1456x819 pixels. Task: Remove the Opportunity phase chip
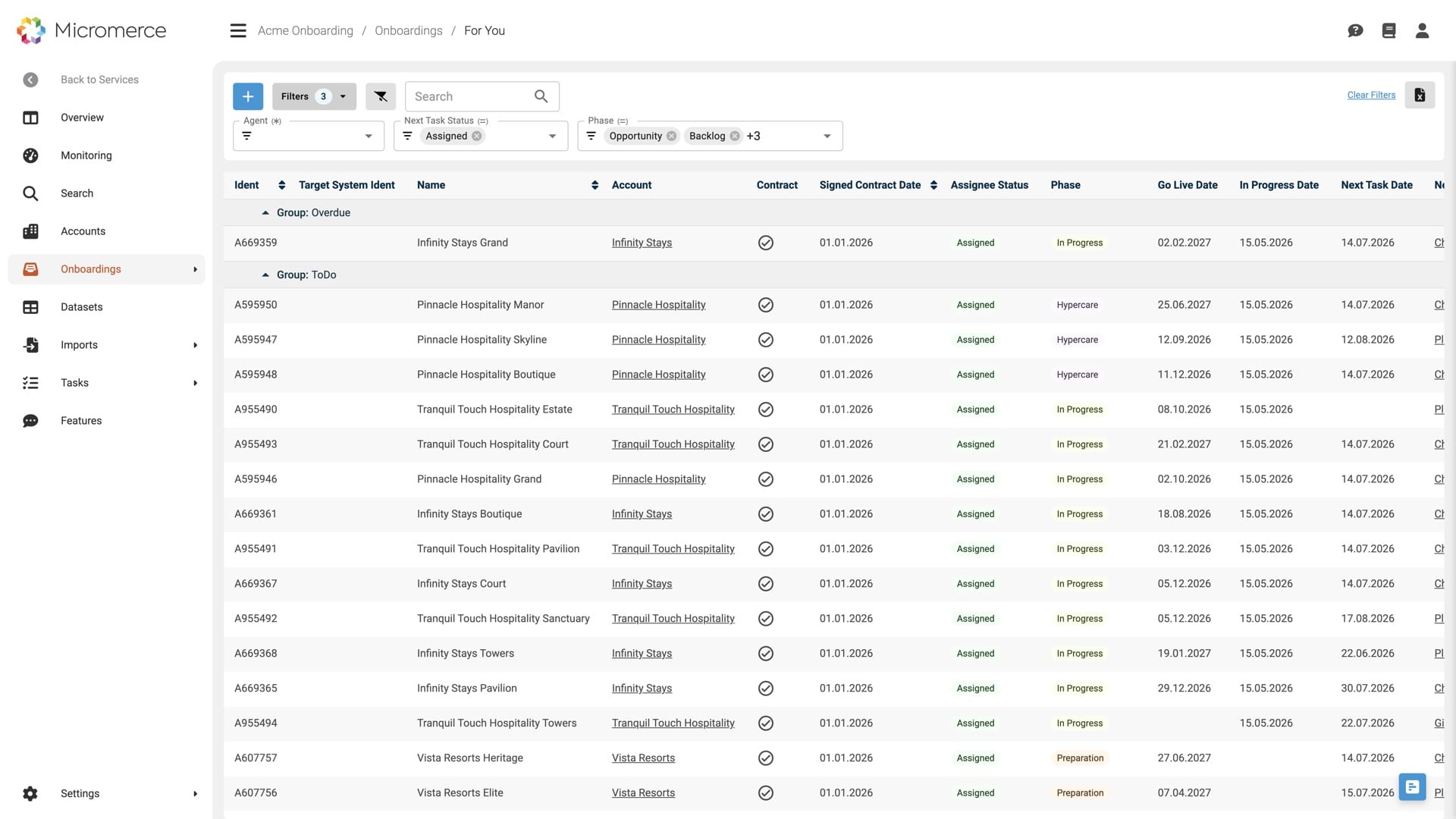[x=671, y=136]
